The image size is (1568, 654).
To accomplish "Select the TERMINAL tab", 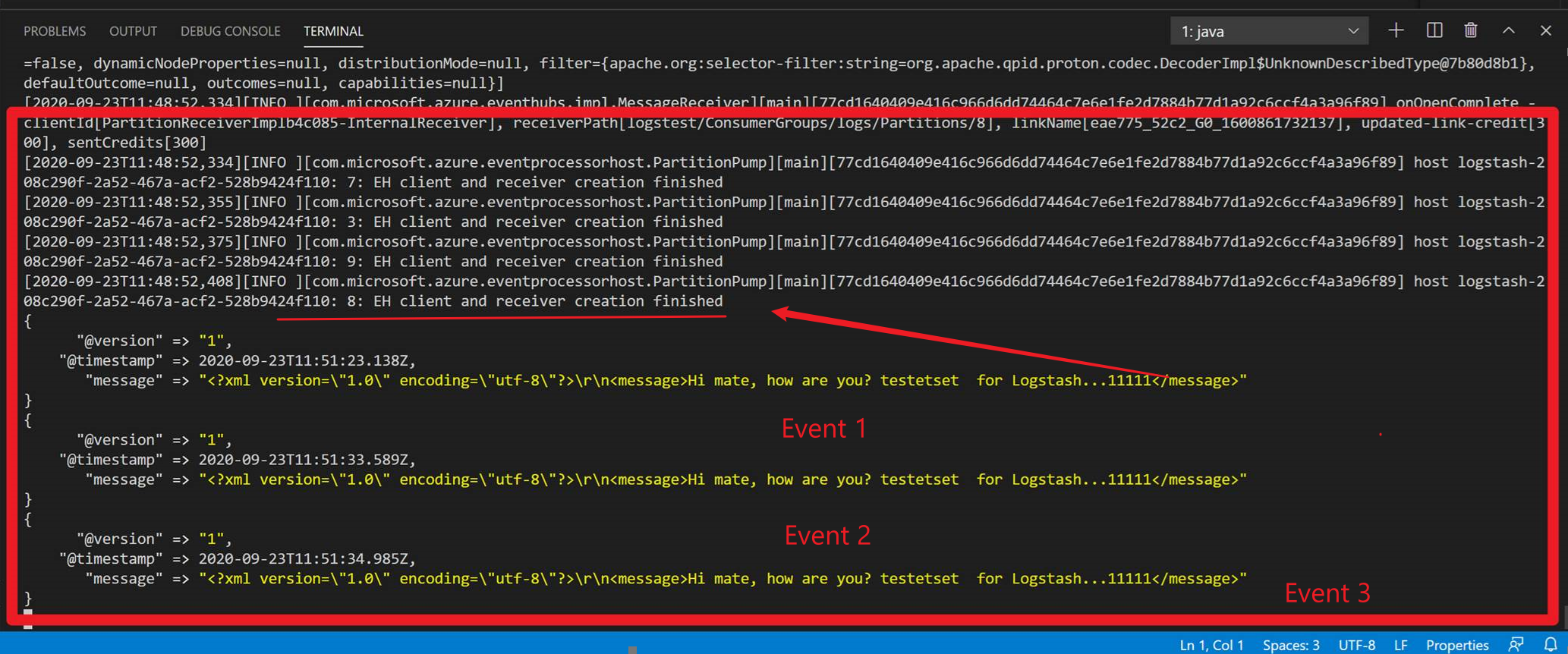I will tap(333, 31).
